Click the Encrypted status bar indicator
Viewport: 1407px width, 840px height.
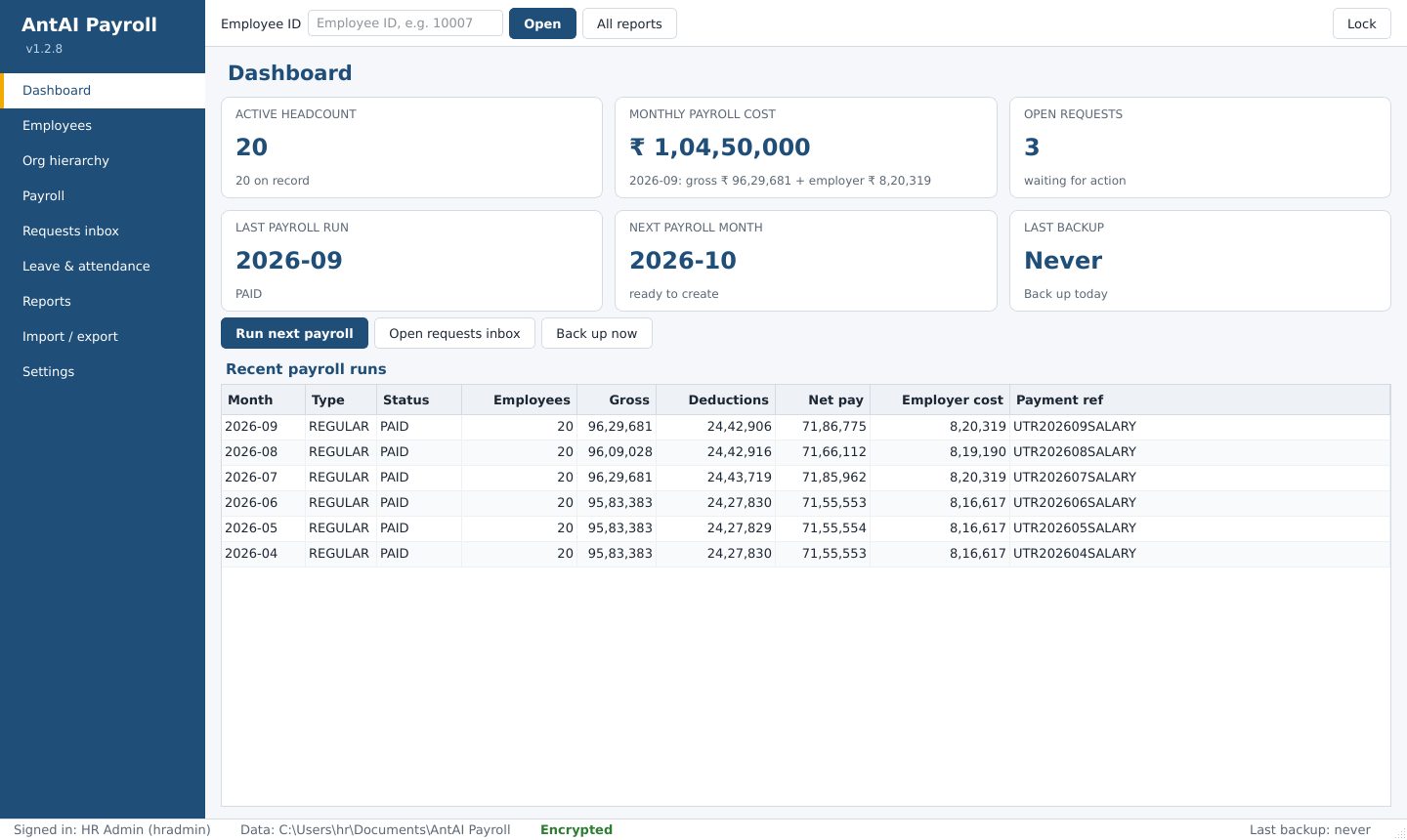[576, 830]
